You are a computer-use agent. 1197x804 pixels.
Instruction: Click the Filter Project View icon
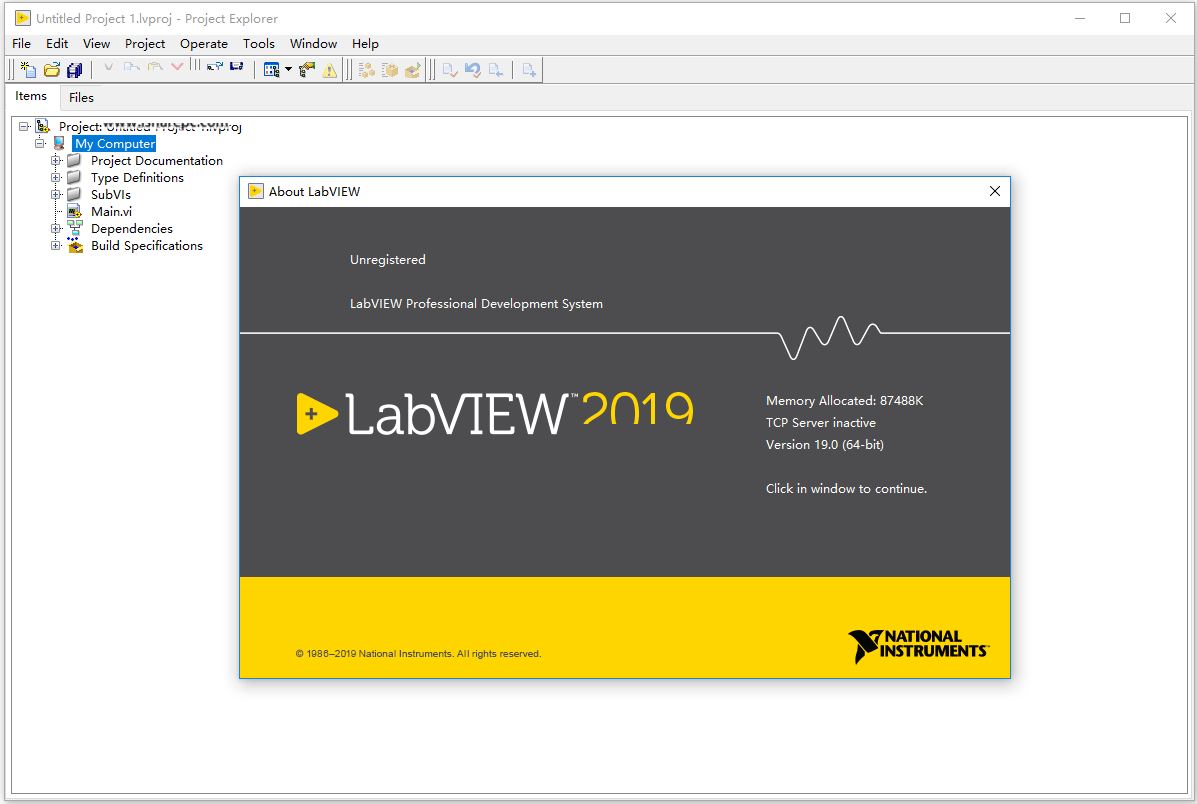click(x=271, y=70)
